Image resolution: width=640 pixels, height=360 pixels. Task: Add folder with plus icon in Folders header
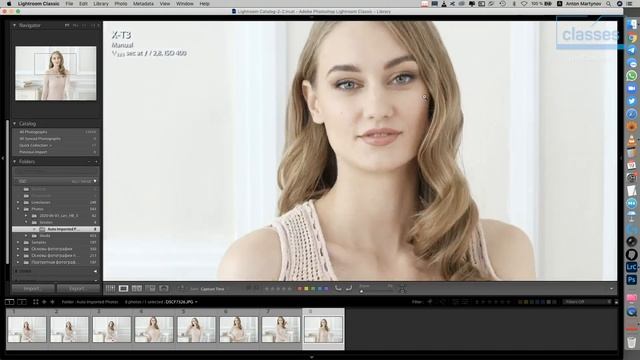(96, 162)
